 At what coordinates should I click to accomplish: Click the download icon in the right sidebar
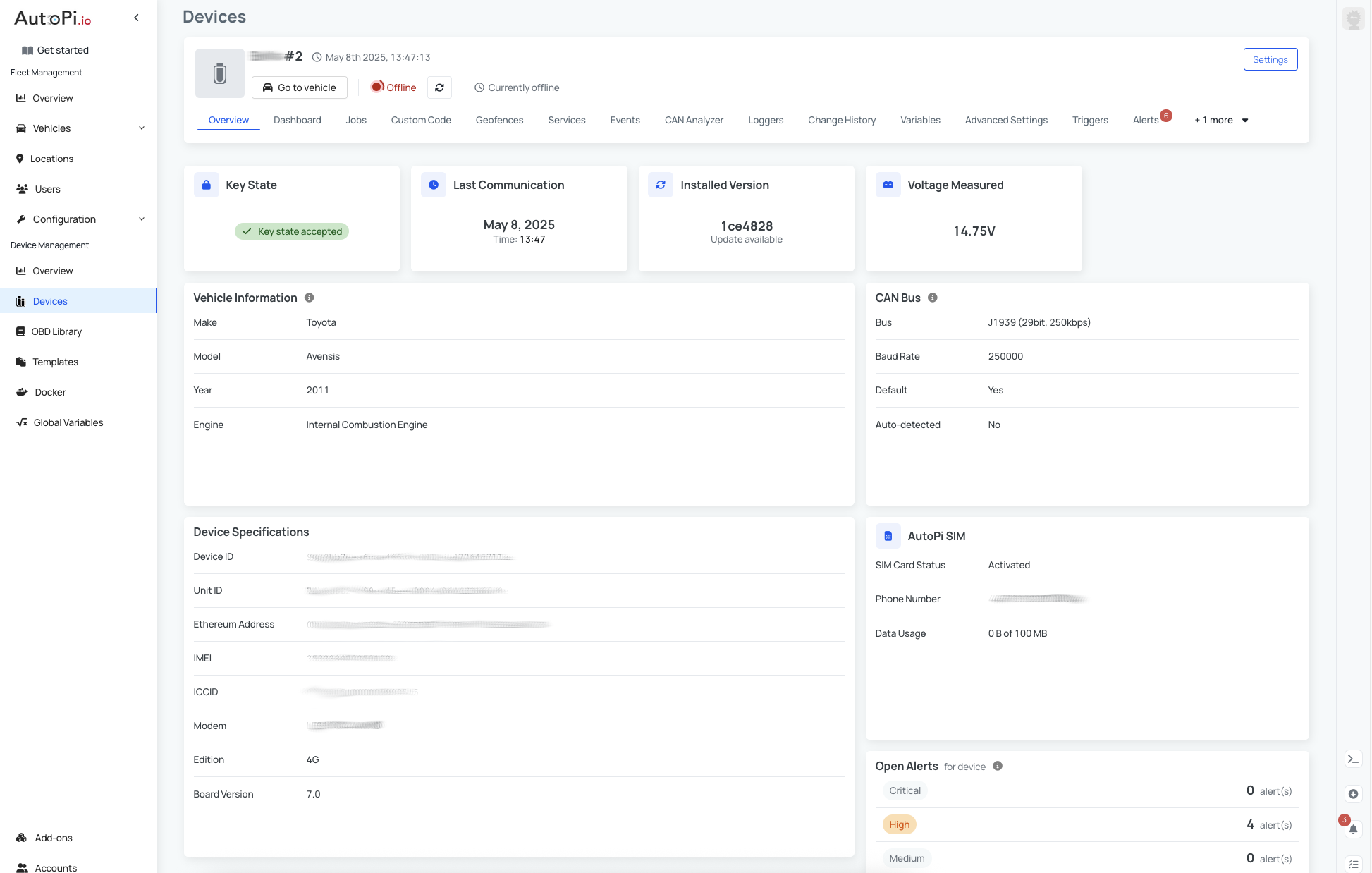[x=1353, y=794]
